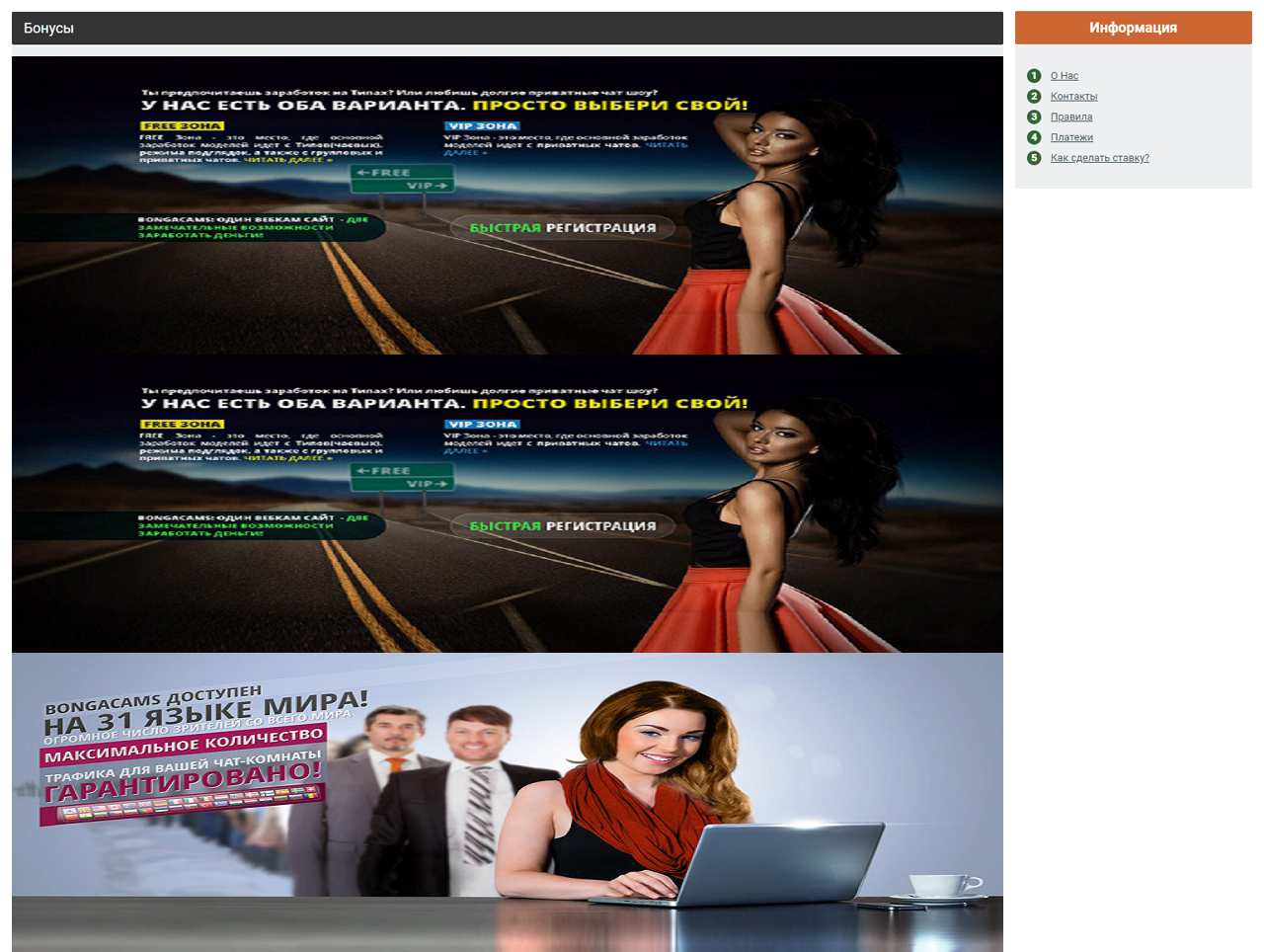Open the Как сделать ставку? link
1264x952 pixels.
point(1100,158)
